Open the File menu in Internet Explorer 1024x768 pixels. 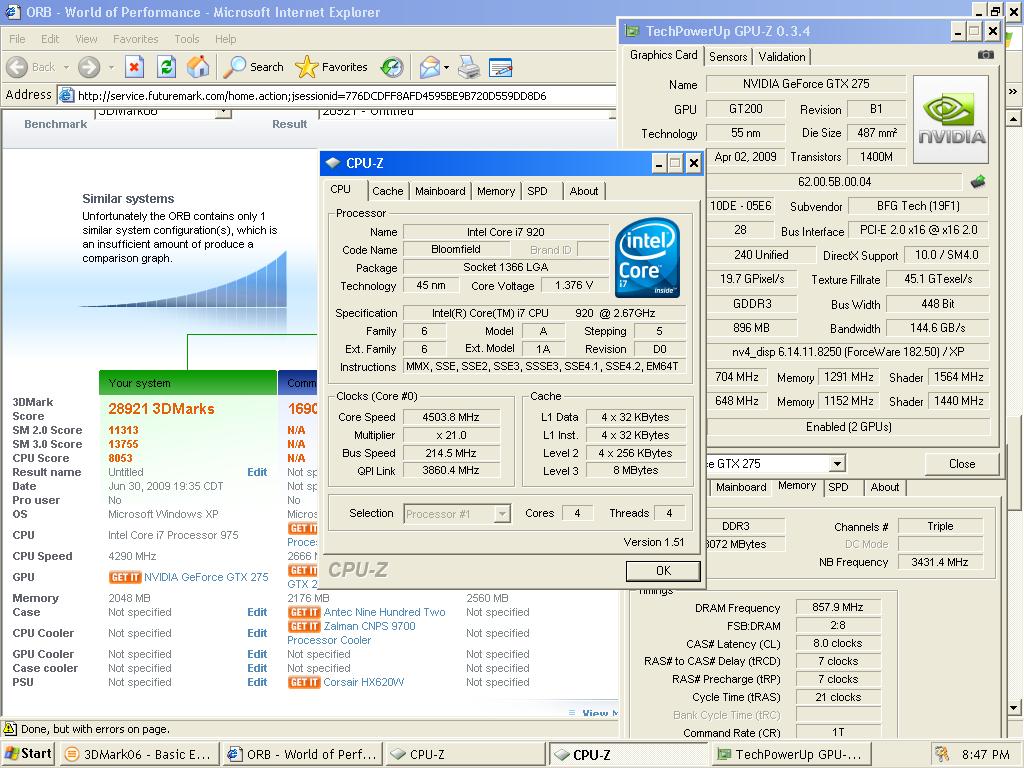click(18, 39)
